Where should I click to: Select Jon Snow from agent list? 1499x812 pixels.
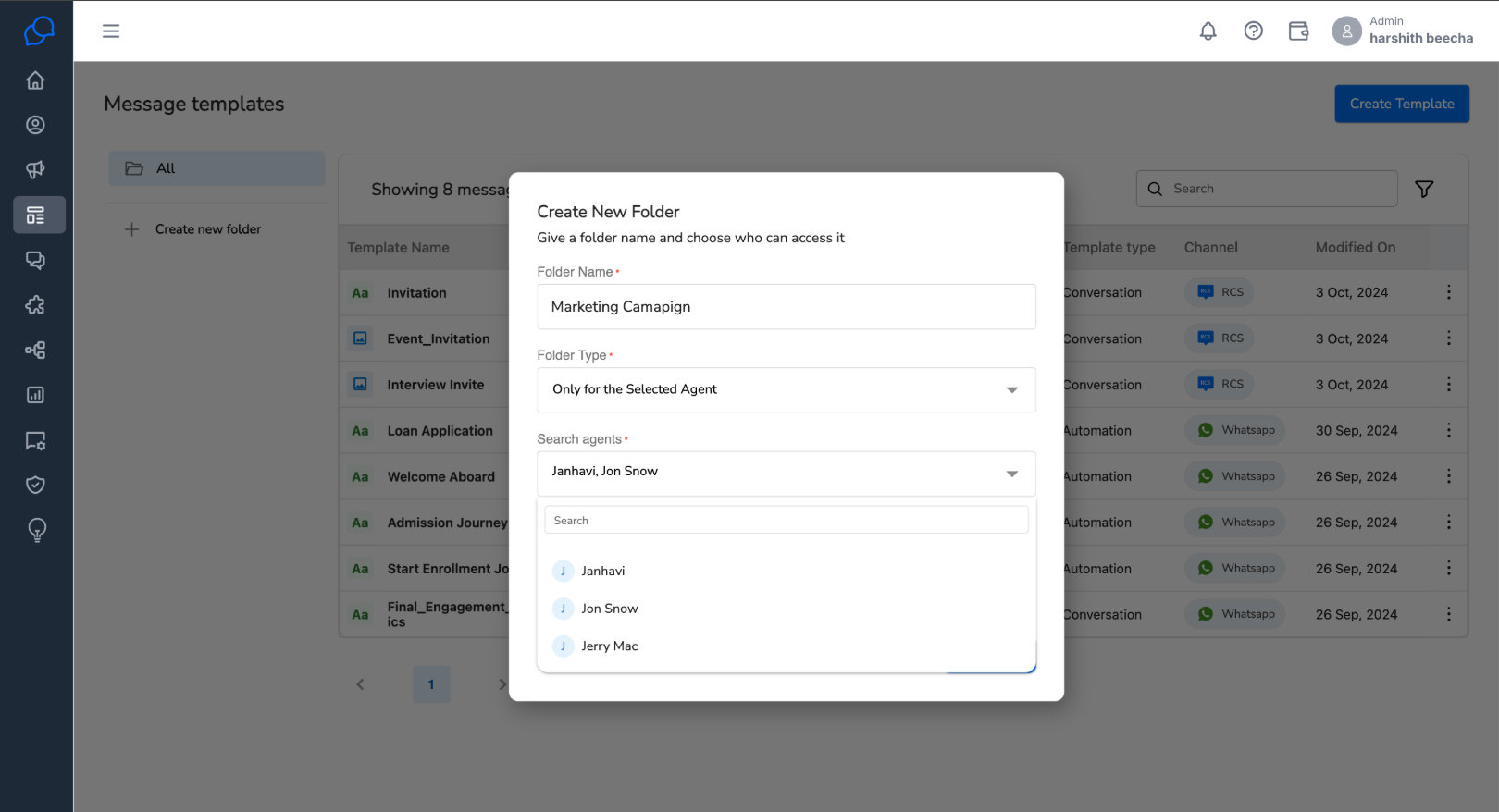(x=787, y=609)
